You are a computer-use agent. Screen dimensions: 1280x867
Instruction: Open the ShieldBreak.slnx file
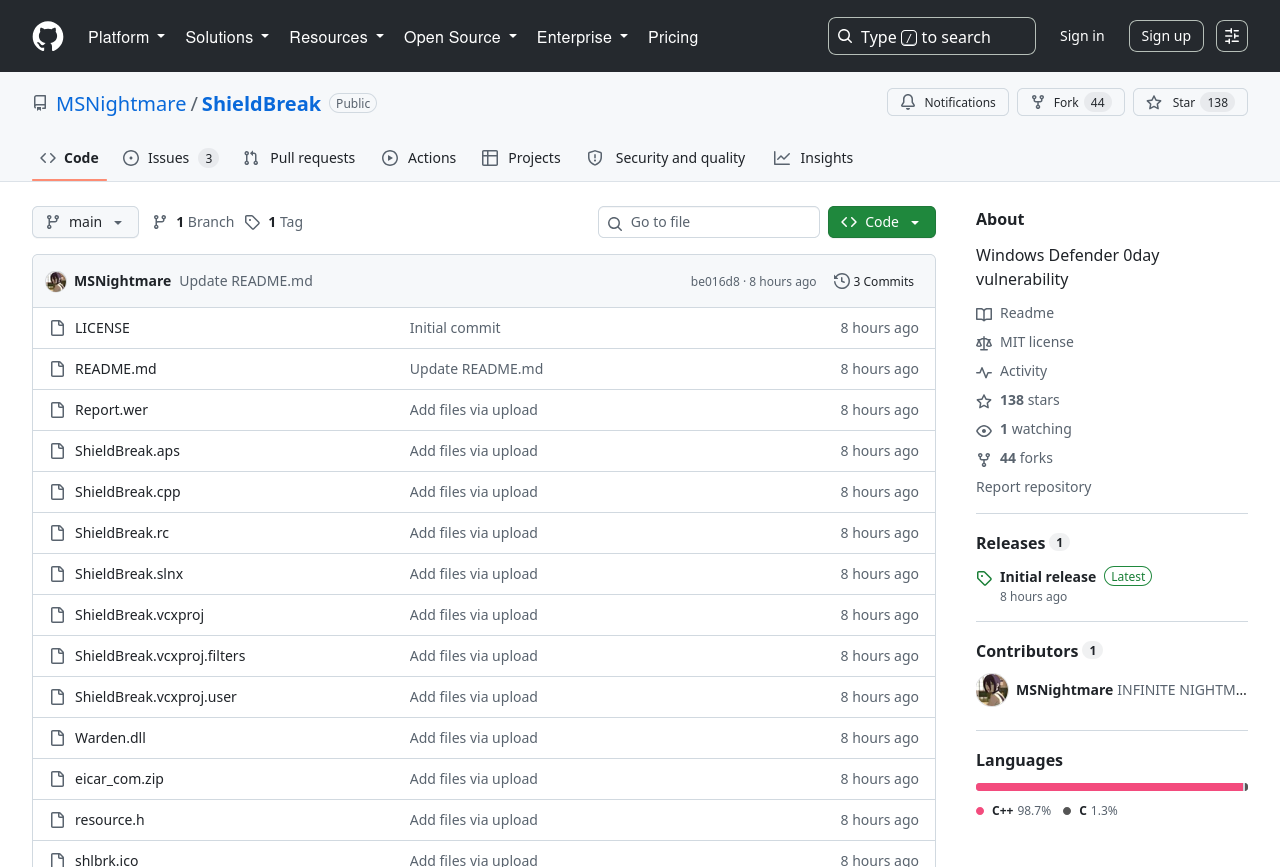(x=129, y=574)
